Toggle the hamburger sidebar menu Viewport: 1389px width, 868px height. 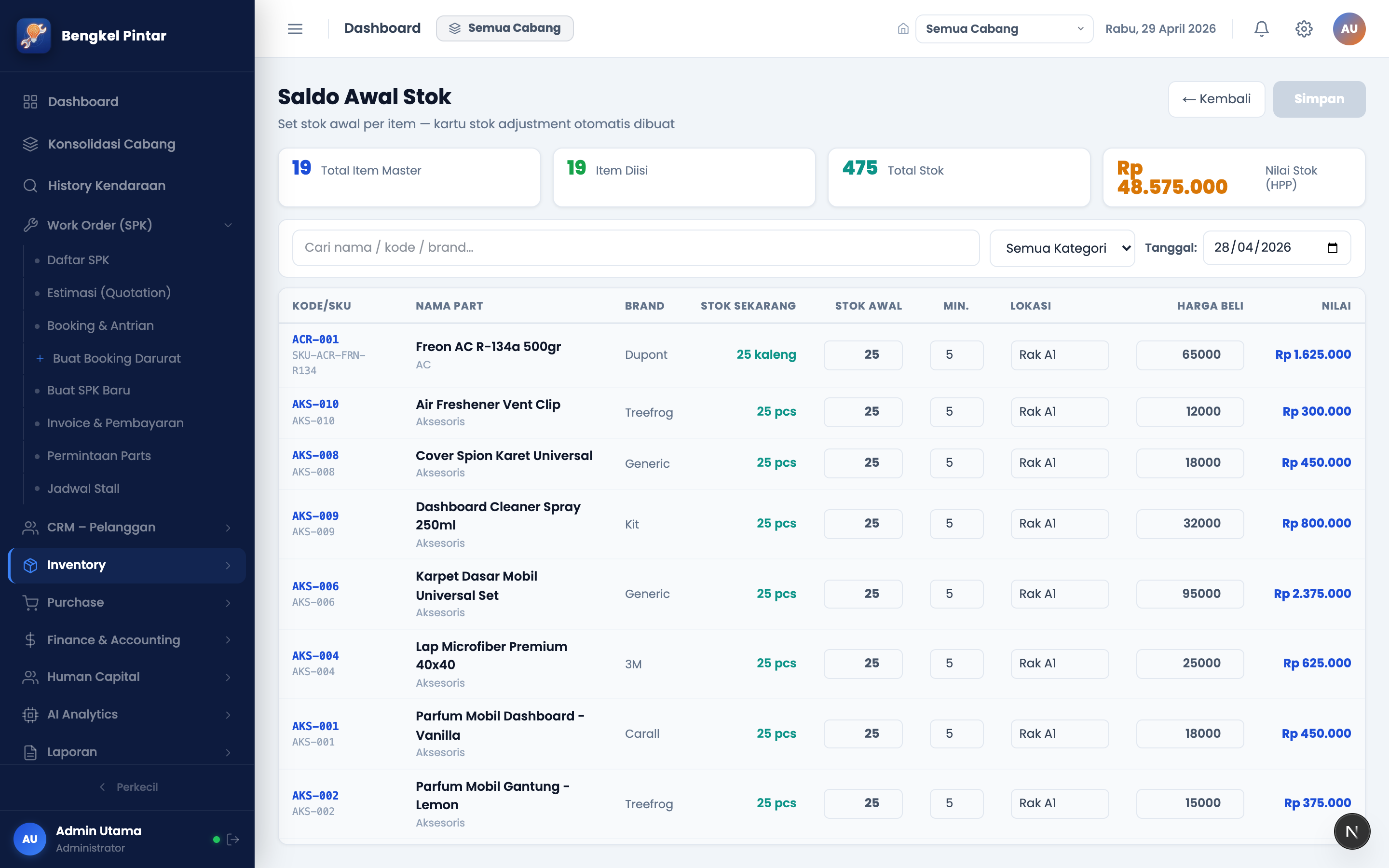295,29
